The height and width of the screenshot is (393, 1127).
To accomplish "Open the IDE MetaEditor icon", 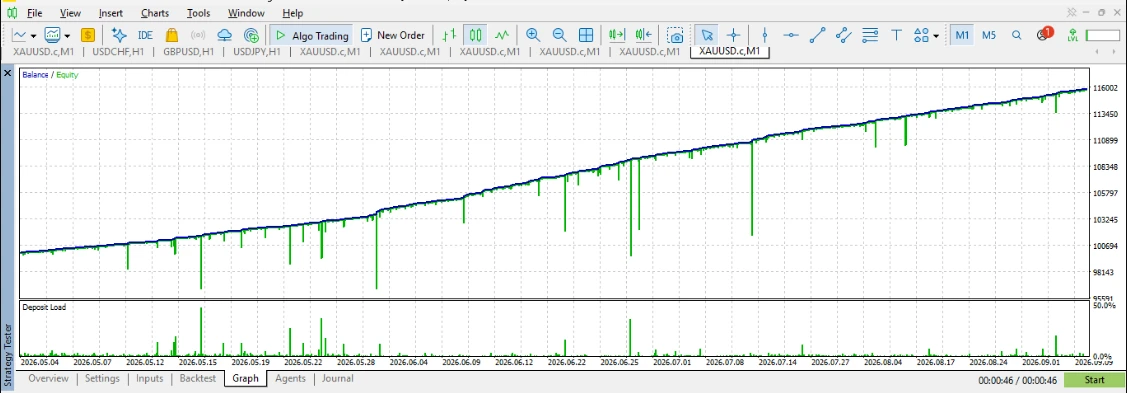I will click(x=145, y=35).
